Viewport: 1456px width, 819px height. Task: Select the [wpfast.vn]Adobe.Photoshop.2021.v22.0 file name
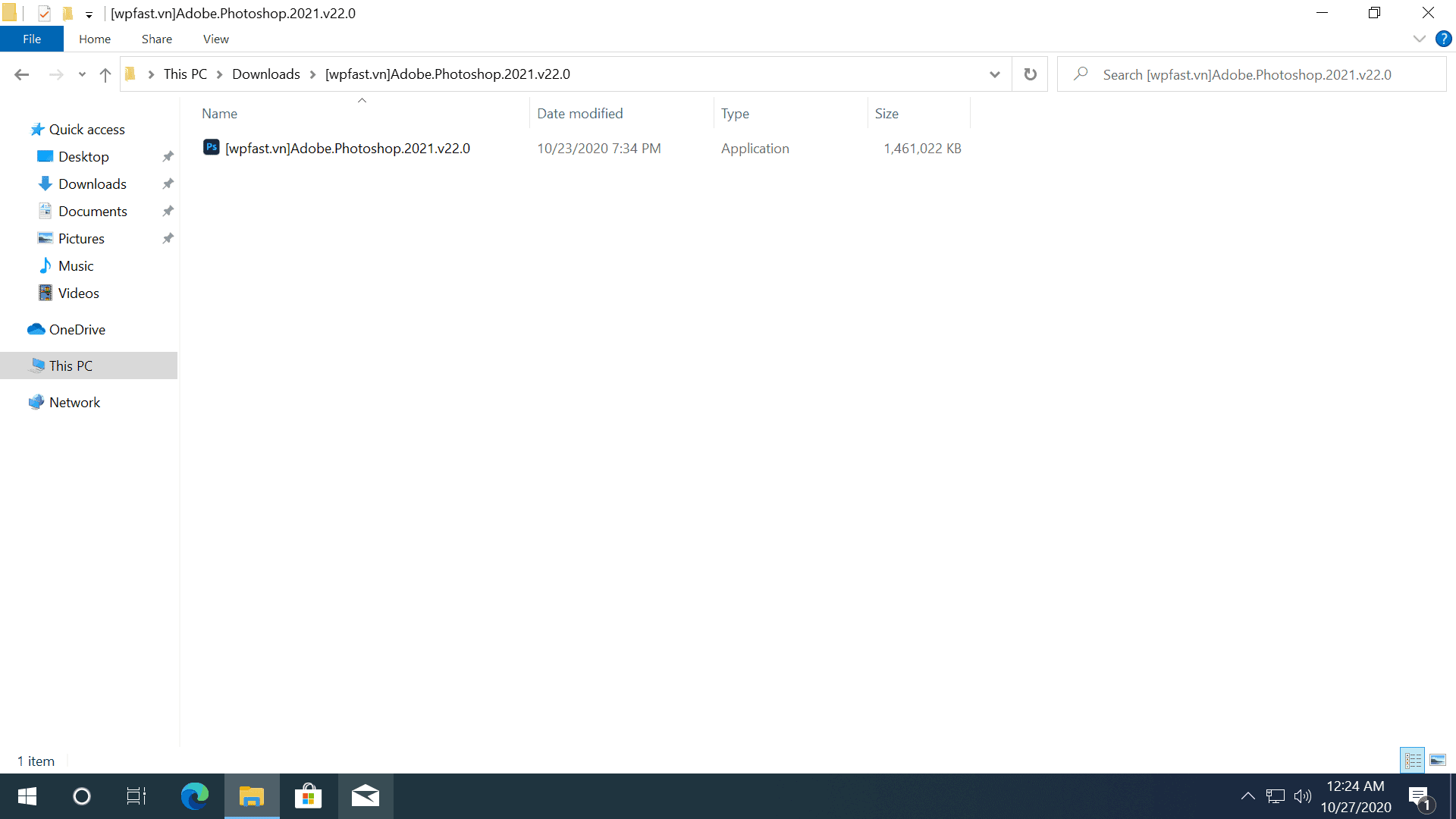tap(347, 149)
